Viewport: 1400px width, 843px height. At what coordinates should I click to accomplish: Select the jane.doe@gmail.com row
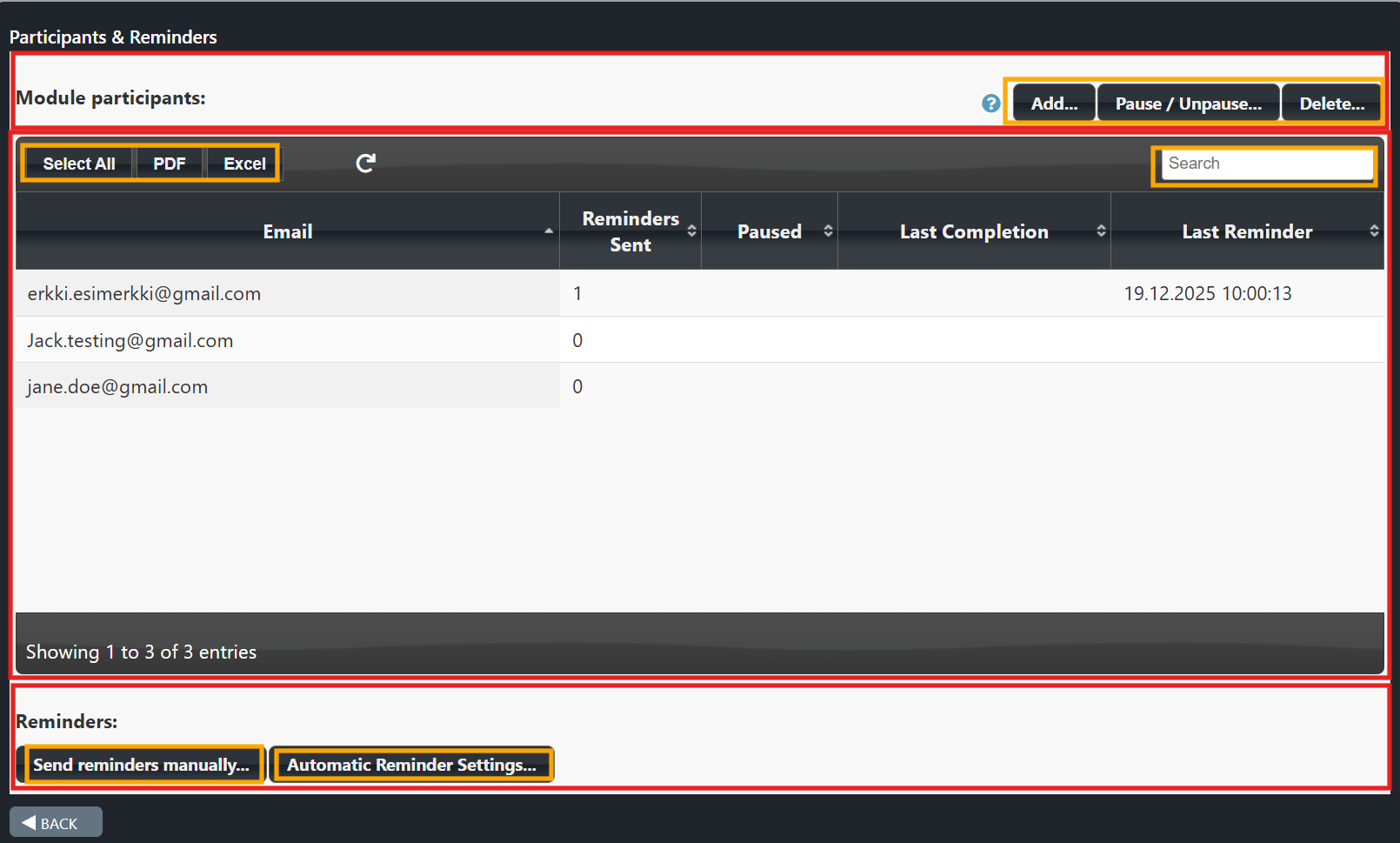click(117, 387)
